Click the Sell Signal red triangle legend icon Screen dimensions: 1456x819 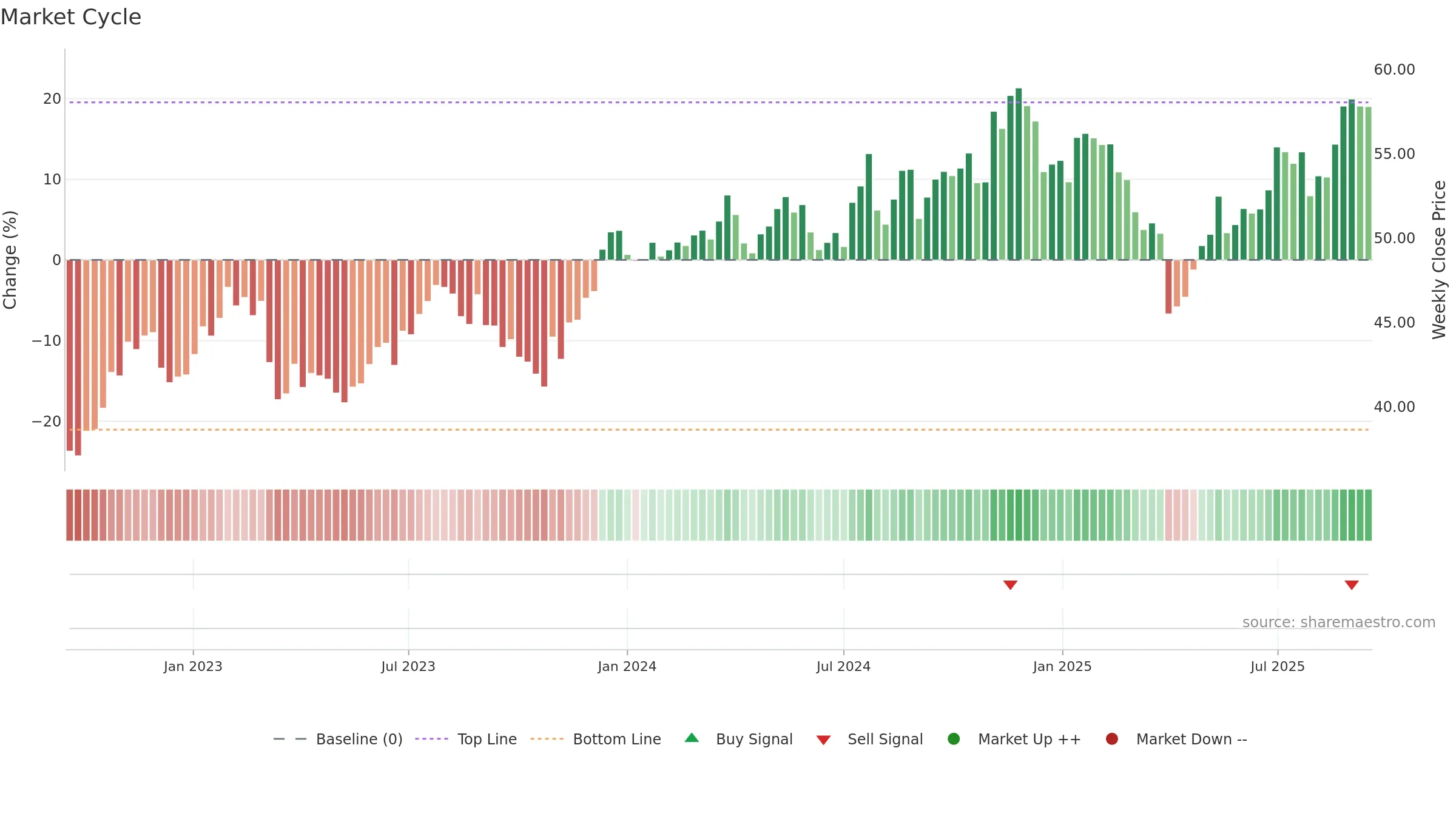823,740
